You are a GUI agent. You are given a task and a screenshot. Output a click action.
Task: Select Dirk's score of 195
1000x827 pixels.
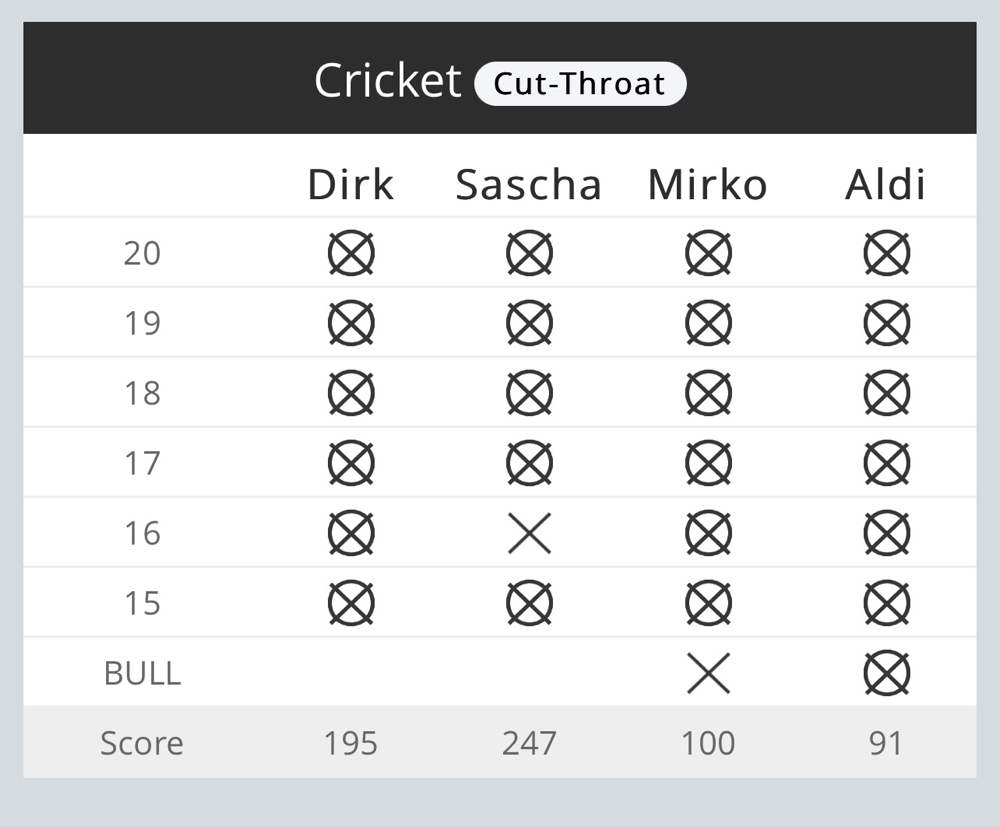[351, 743]
